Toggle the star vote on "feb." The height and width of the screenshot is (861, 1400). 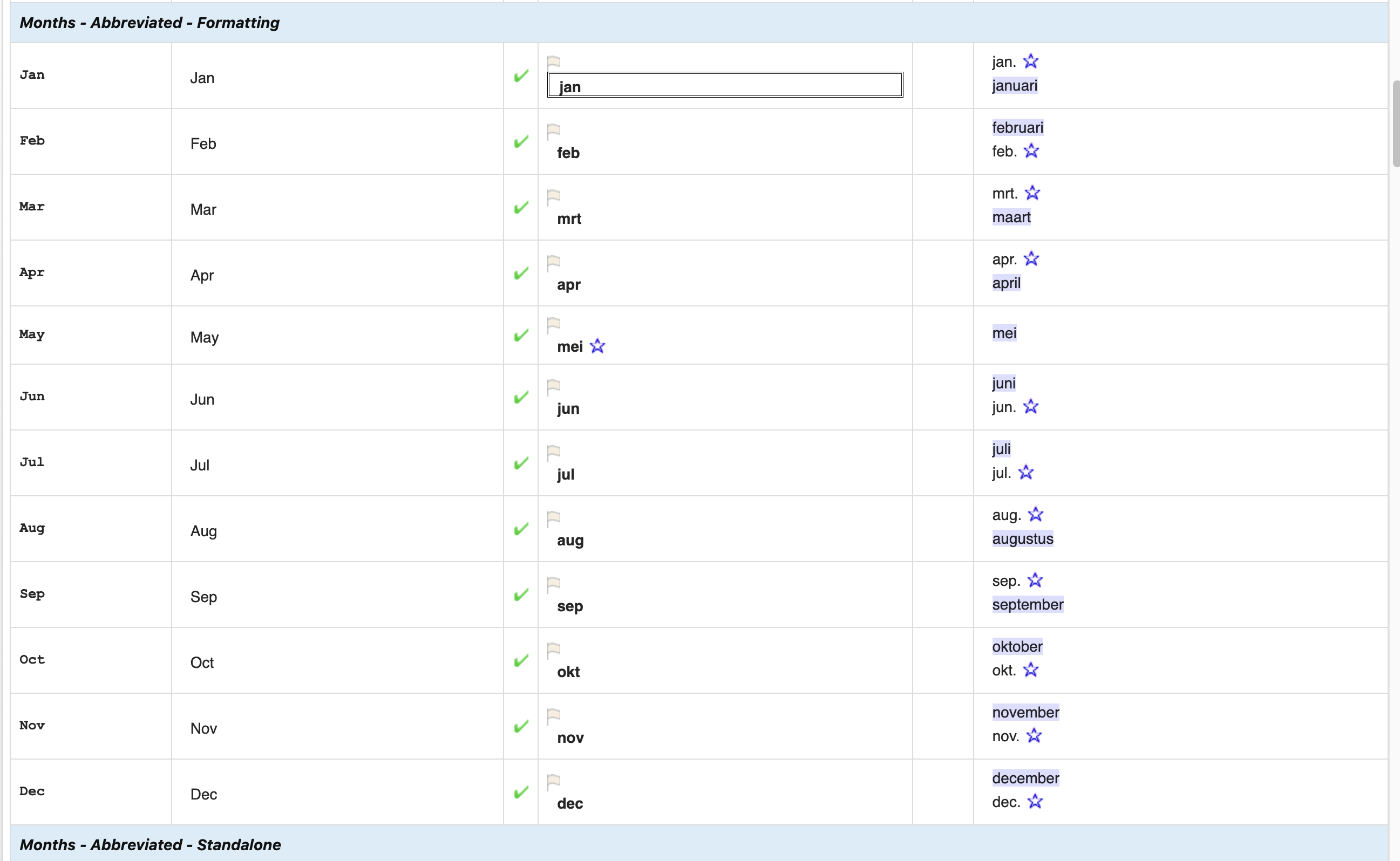(1032, 151)
